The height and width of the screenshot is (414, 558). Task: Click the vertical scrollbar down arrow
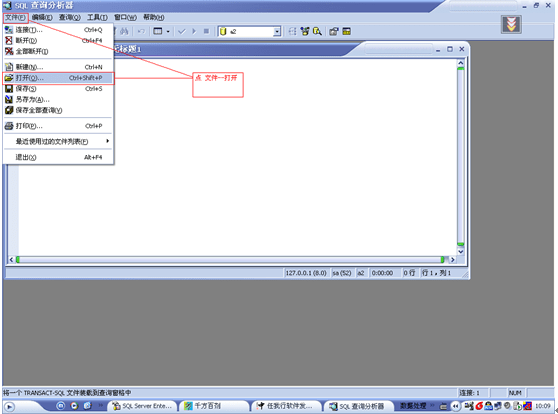pos(460,251)
